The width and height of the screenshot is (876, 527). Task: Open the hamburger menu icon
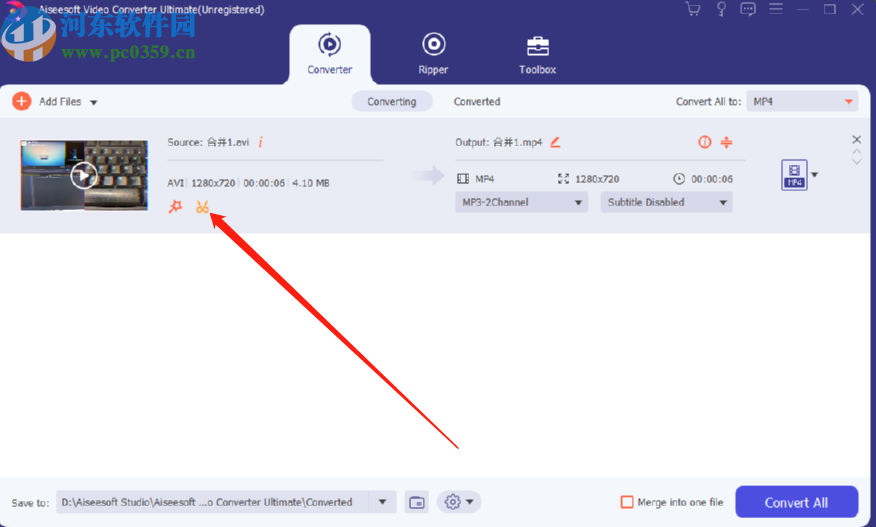(775, 8)
